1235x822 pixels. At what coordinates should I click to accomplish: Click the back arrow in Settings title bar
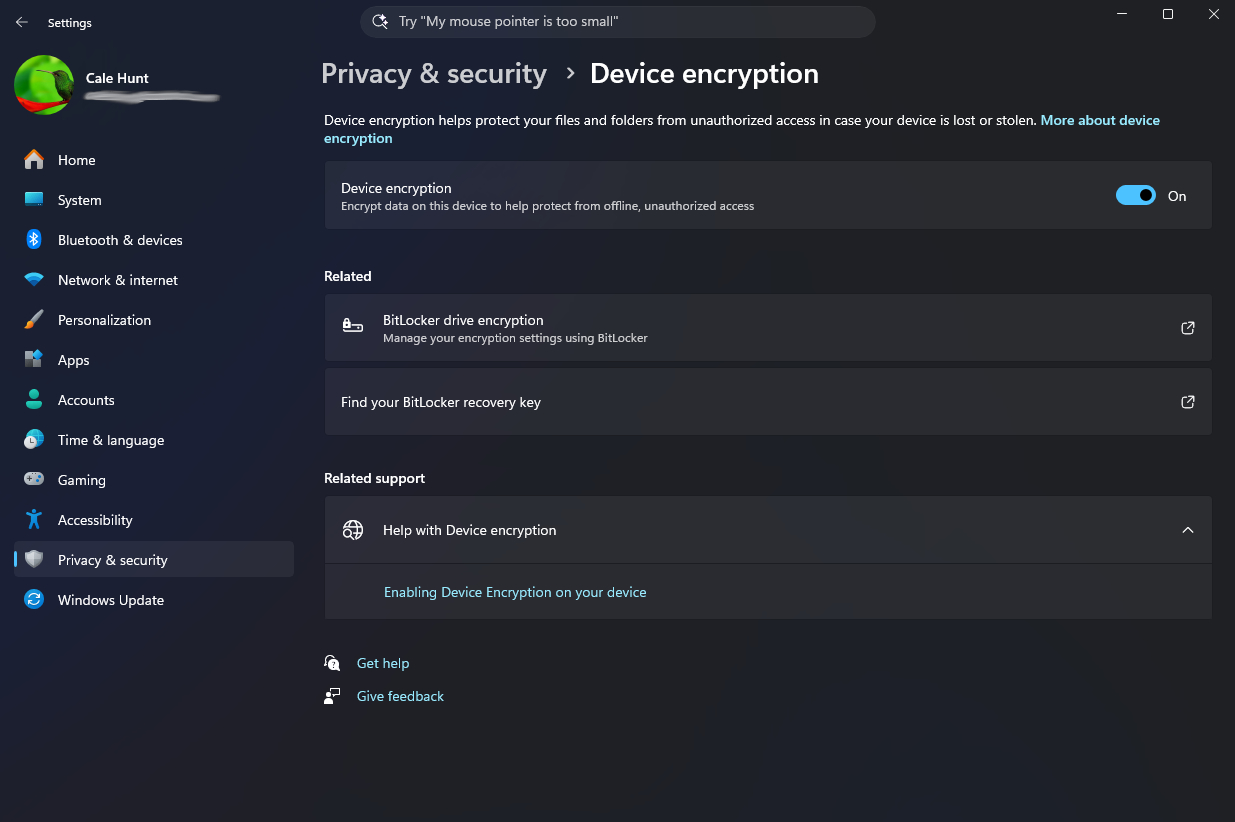tap(22, 22)
